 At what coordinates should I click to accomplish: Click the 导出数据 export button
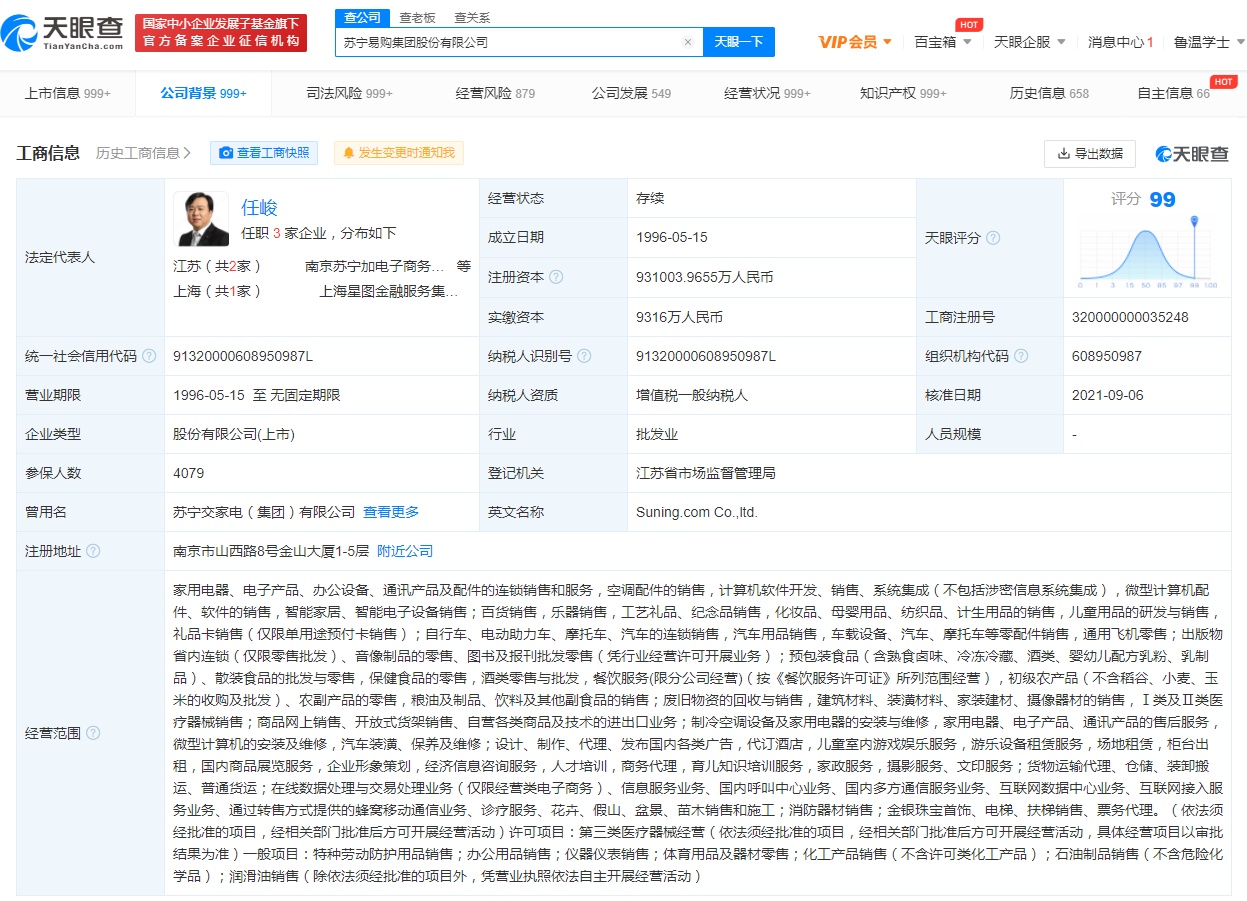[x=1089, y=153]
